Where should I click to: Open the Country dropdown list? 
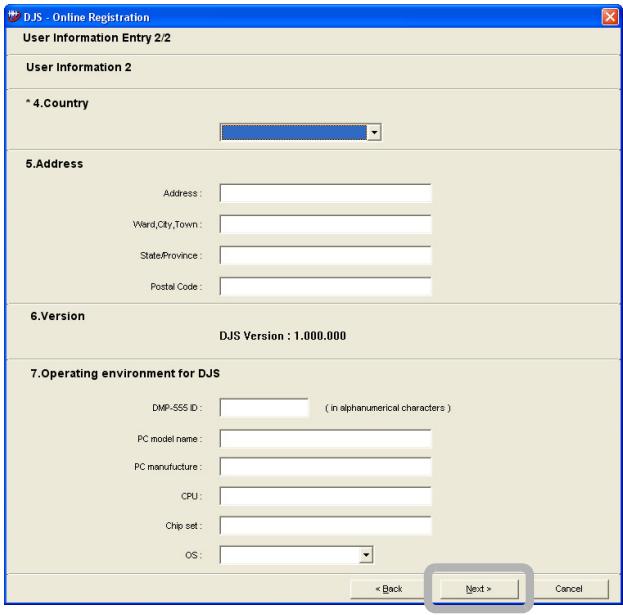[374, 133]
